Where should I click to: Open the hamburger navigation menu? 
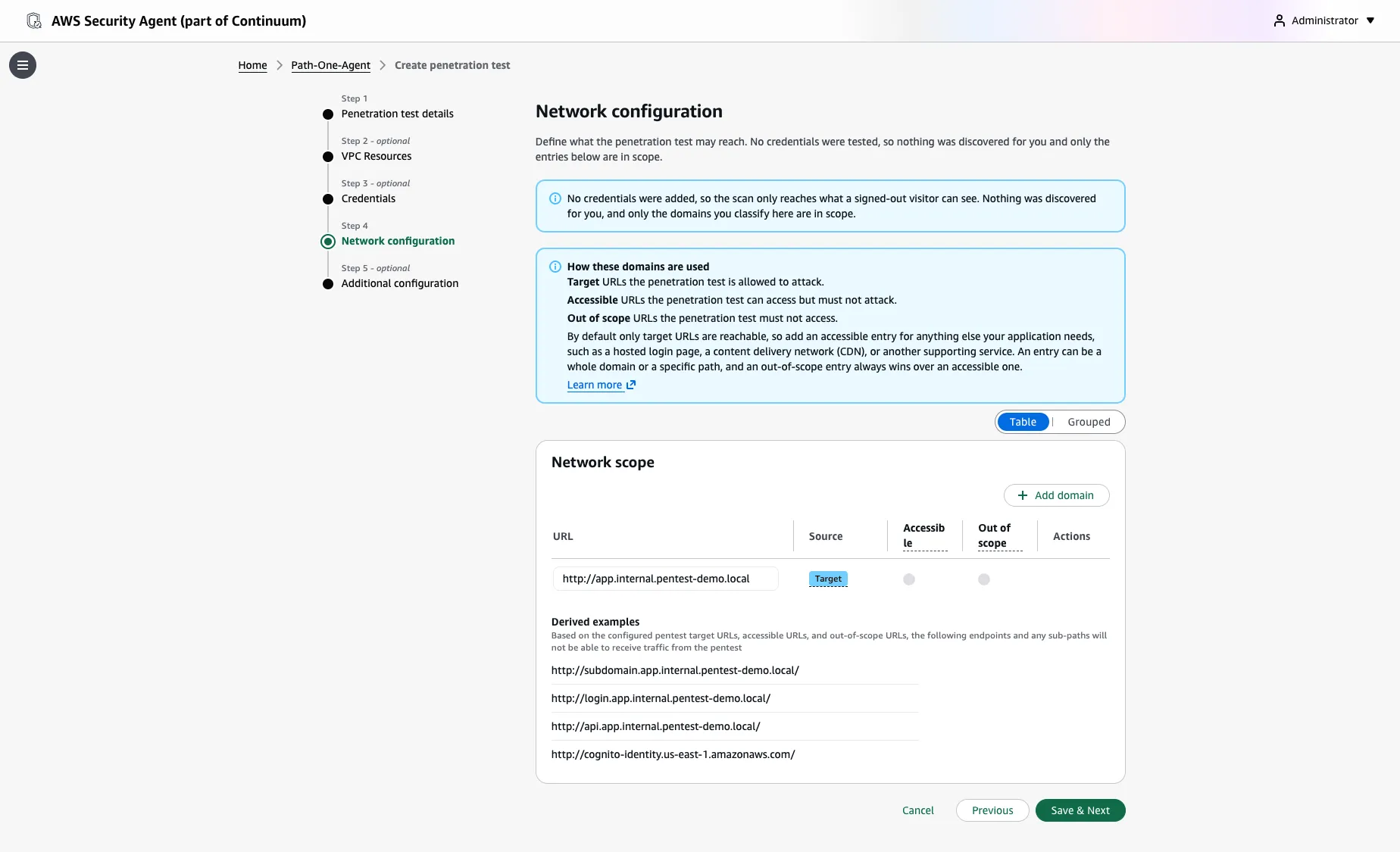click(x=23, y=65)
